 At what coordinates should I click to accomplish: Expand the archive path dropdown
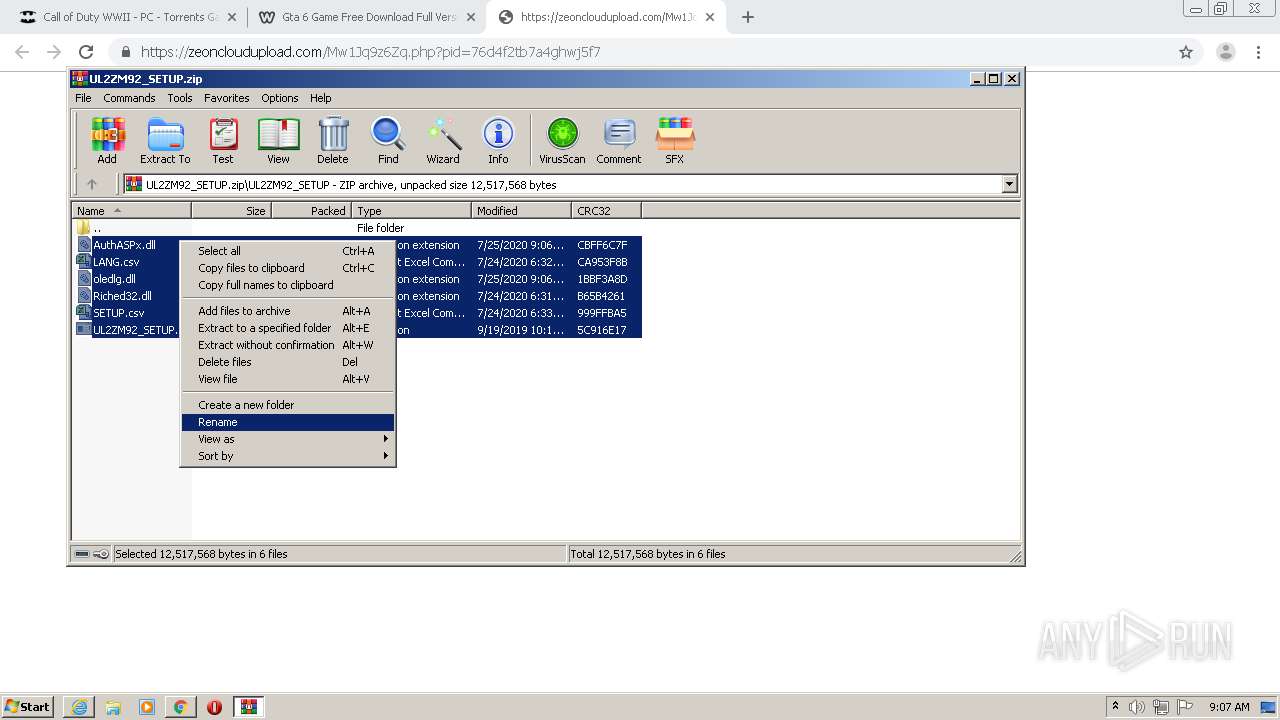(x=1009, y=184)
